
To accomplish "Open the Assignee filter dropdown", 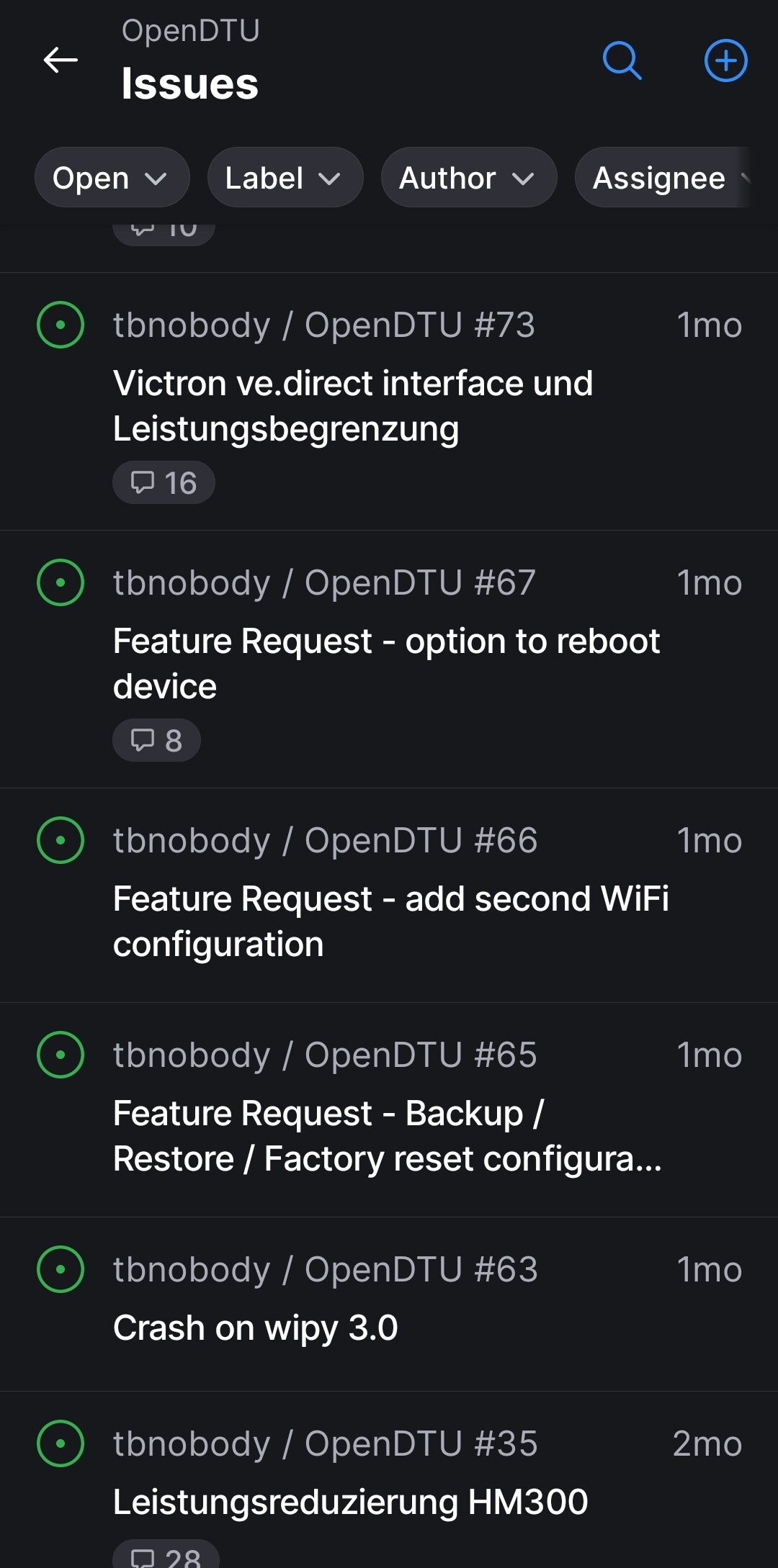I will (x=663, y=178).
